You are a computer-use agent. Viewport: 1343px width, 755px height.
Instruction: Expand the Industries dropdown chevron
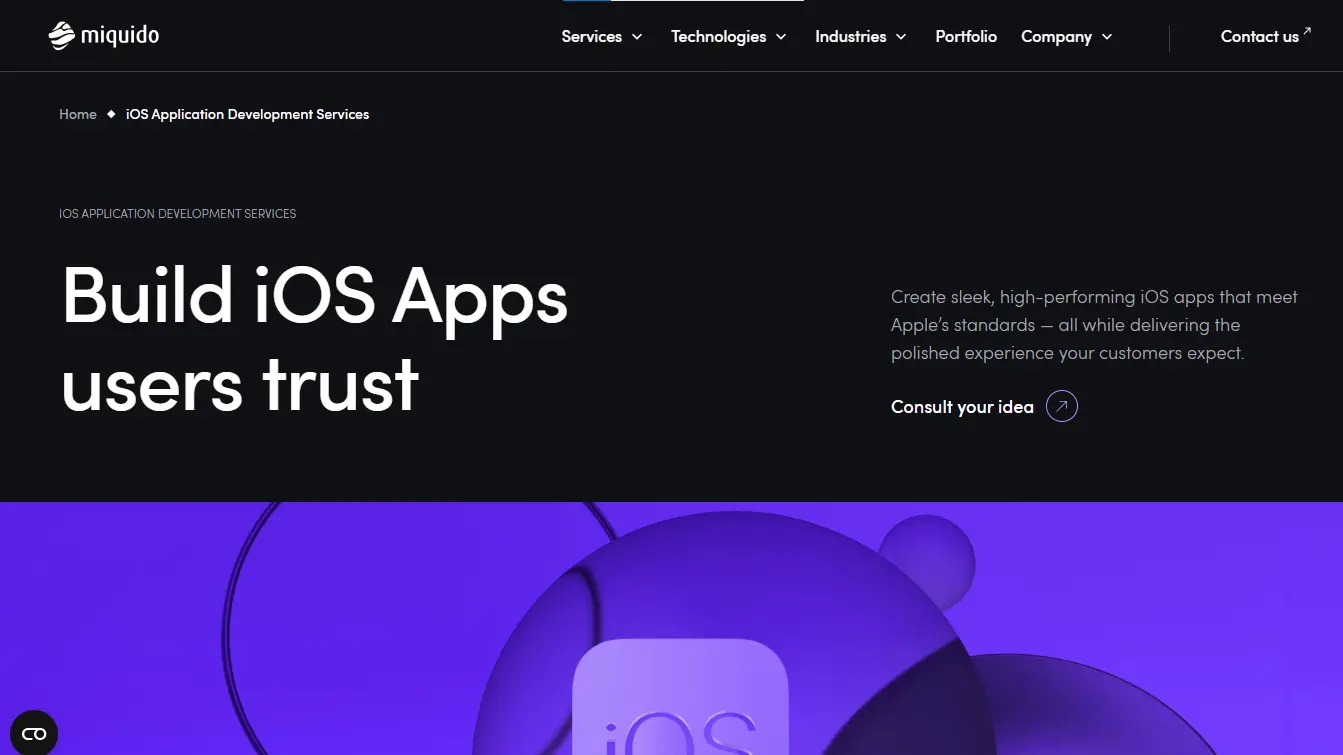(x=901, y=37)
